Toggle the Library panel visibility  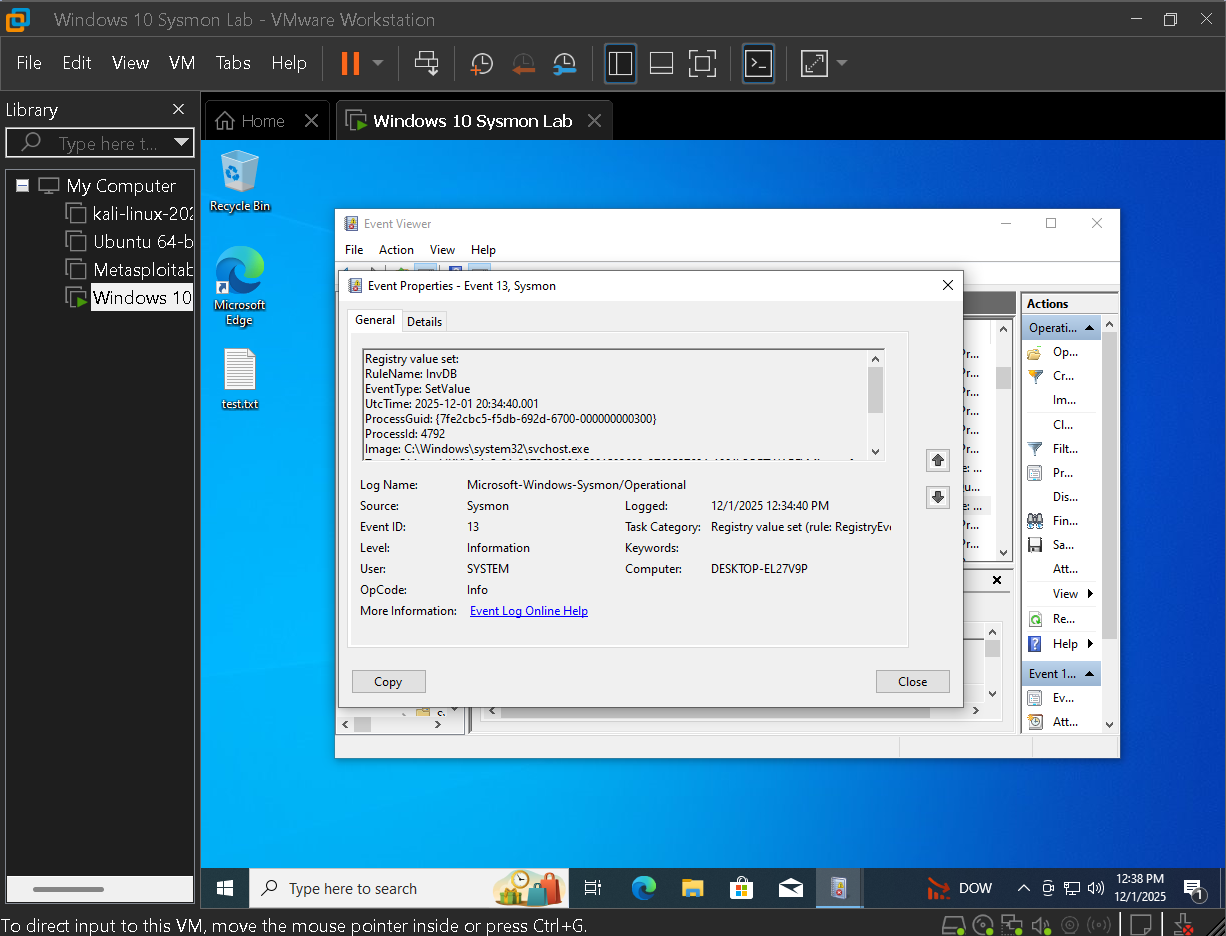click(x=620, y=63)
